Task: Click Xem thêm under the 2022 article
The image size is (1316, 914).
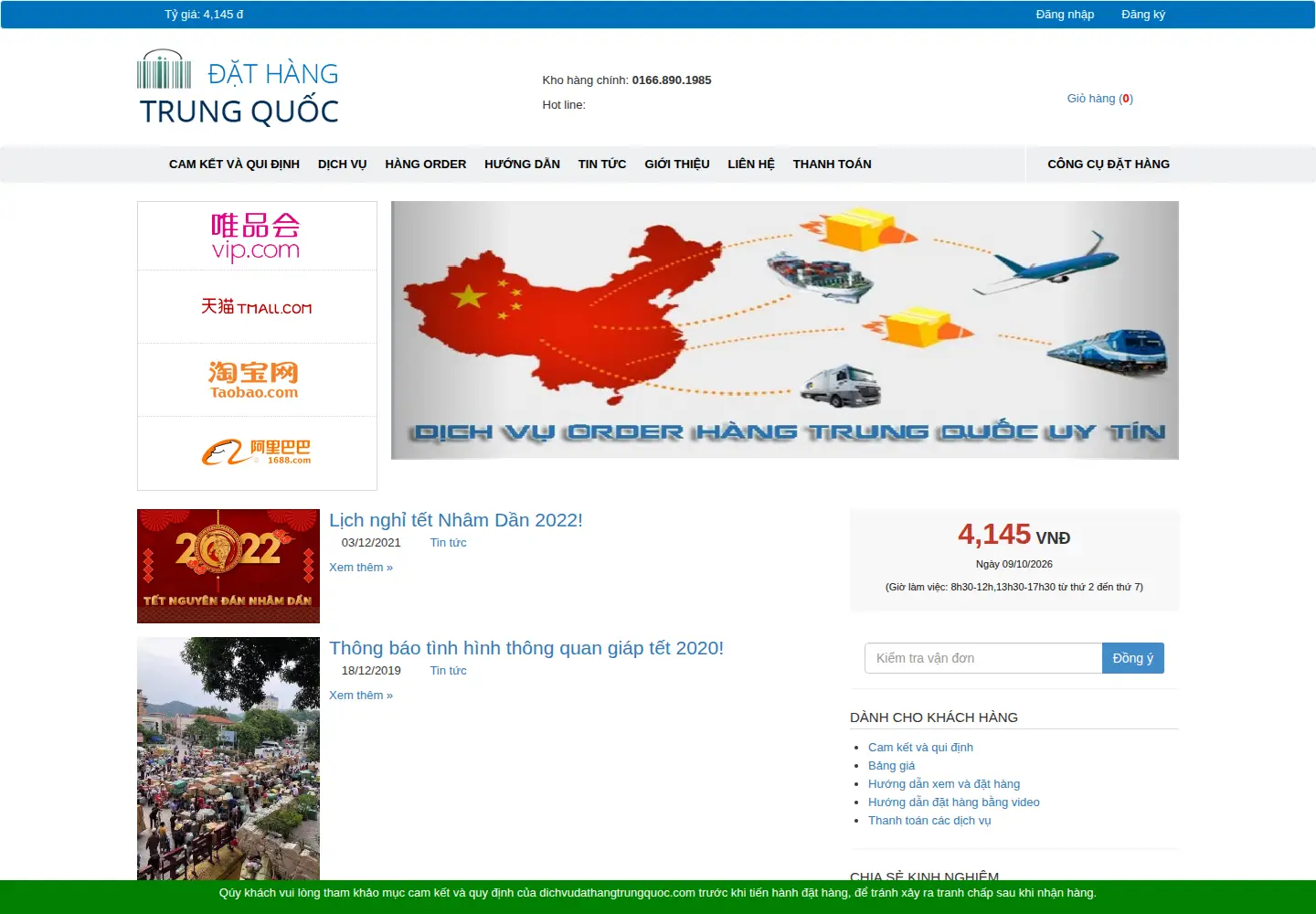Action: pyautogui.click(x=361, y=568)
